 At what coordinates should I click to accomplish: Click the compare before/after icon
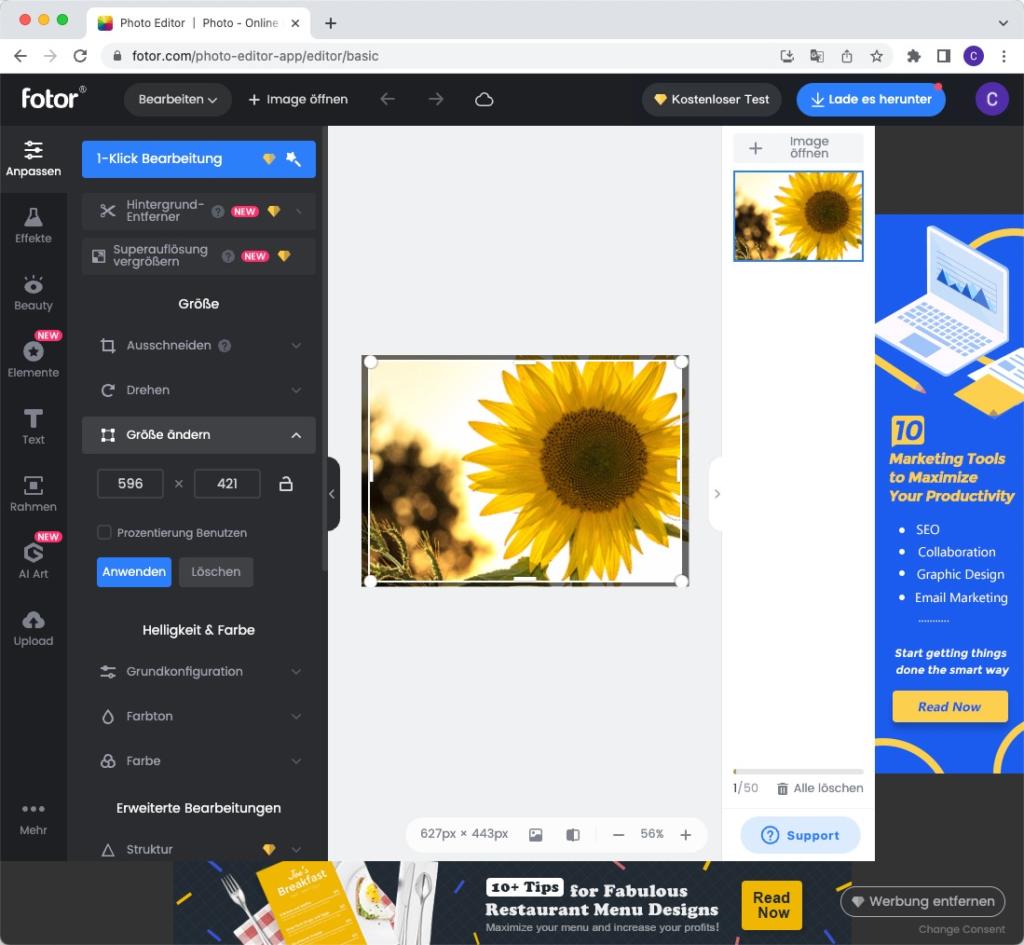pyautogui.click(x=573, y=834)
